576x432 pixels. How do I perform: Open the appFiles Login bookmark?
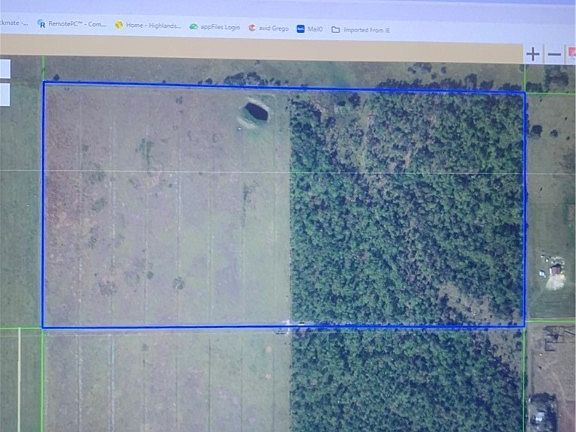[215, 27]
